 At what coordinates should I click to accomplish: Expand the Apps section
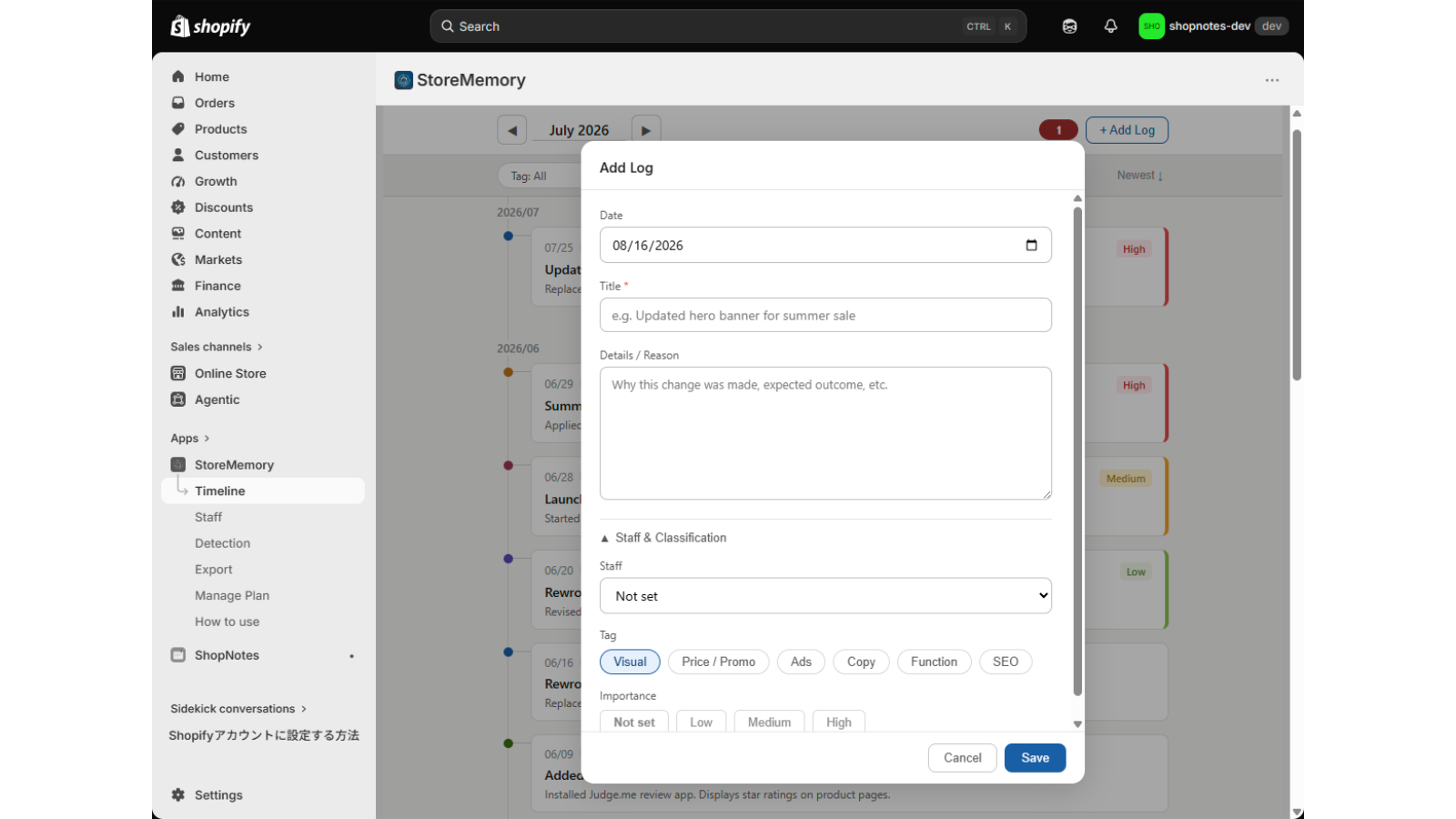point(190,439)
